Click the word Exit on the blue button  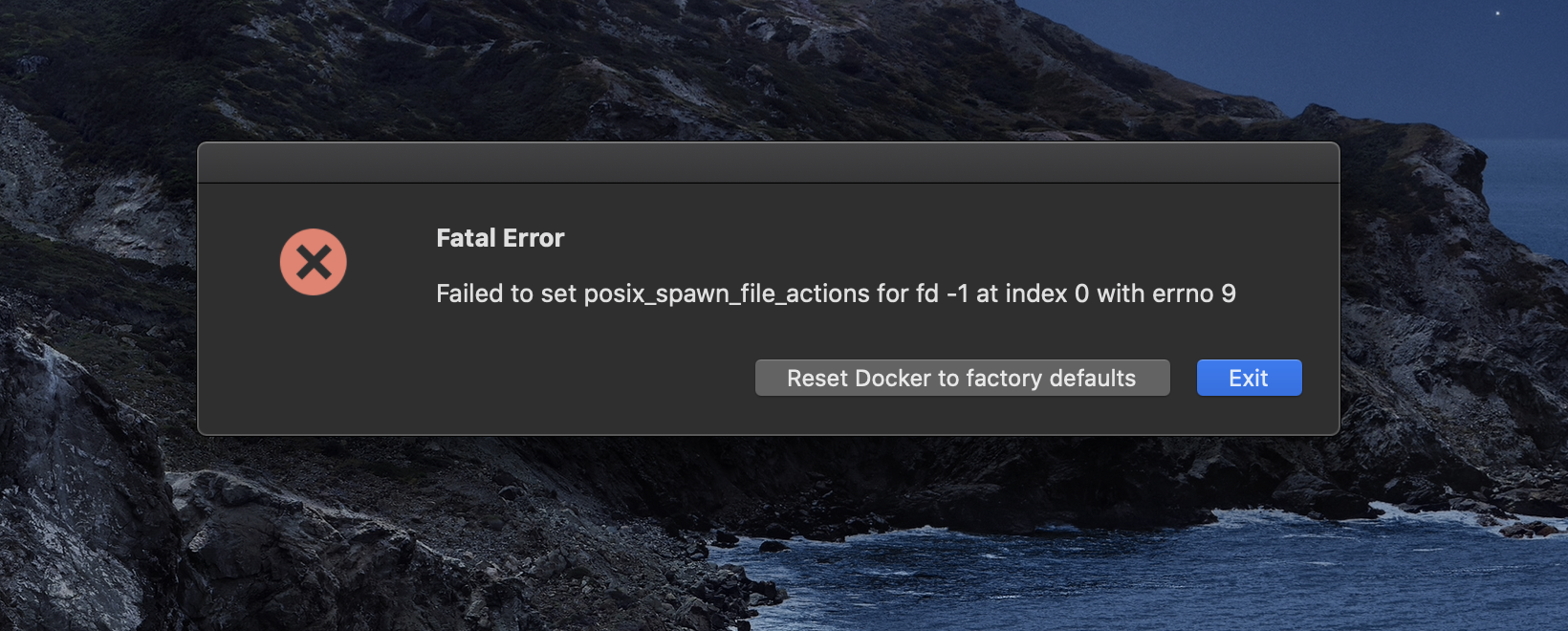click(x=1249, y=378)
